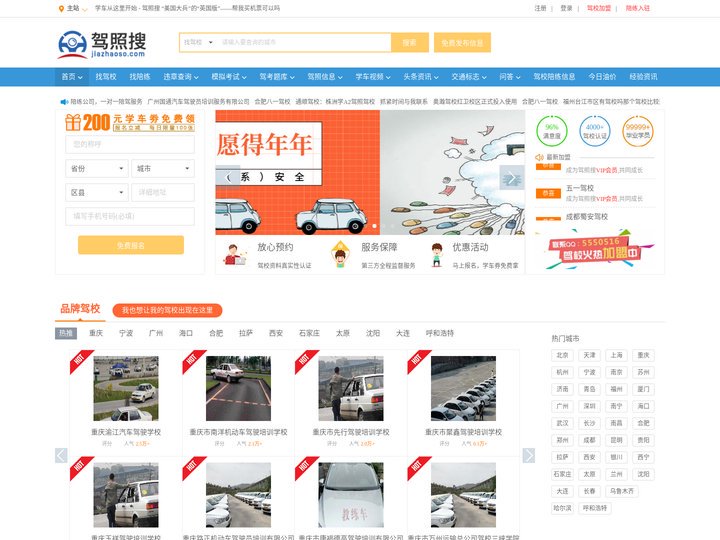Open 重庆市先行驾驶培训学校 thumbnail photo
The height and width of the screenshot is (540, 720).
(x=351, y=388)
